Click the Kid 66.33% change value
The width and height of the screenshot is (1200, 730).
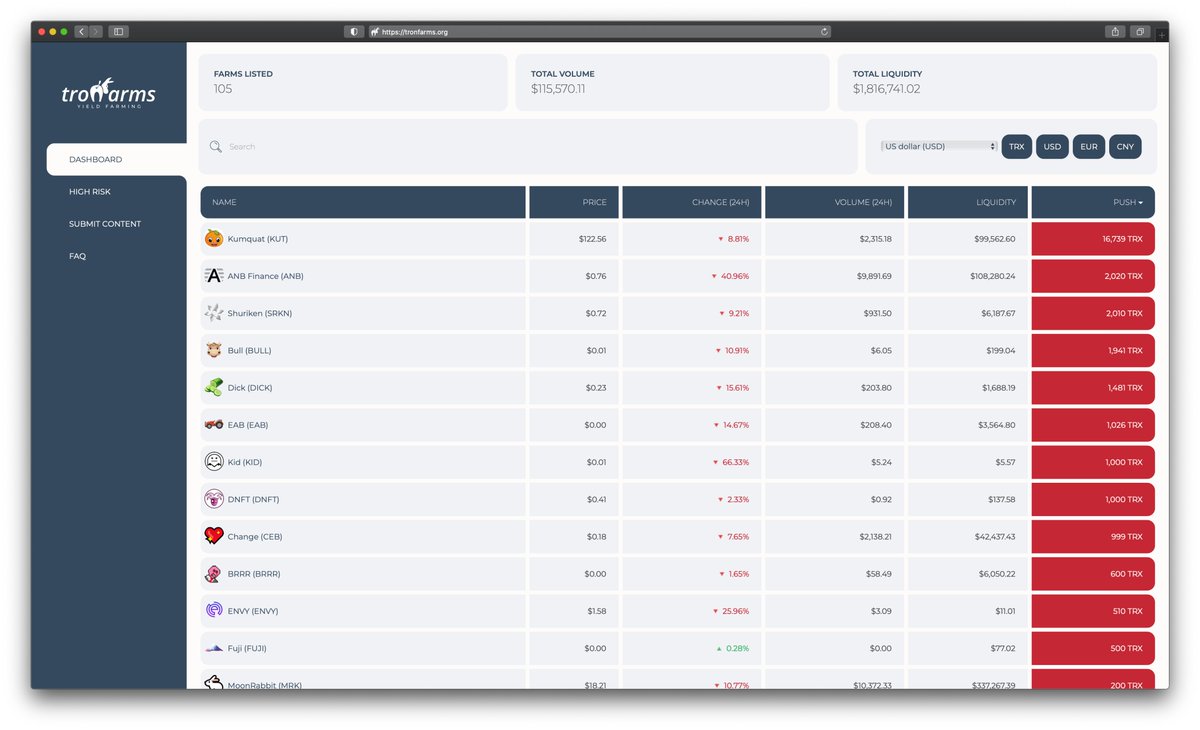(x=736, y=462)
